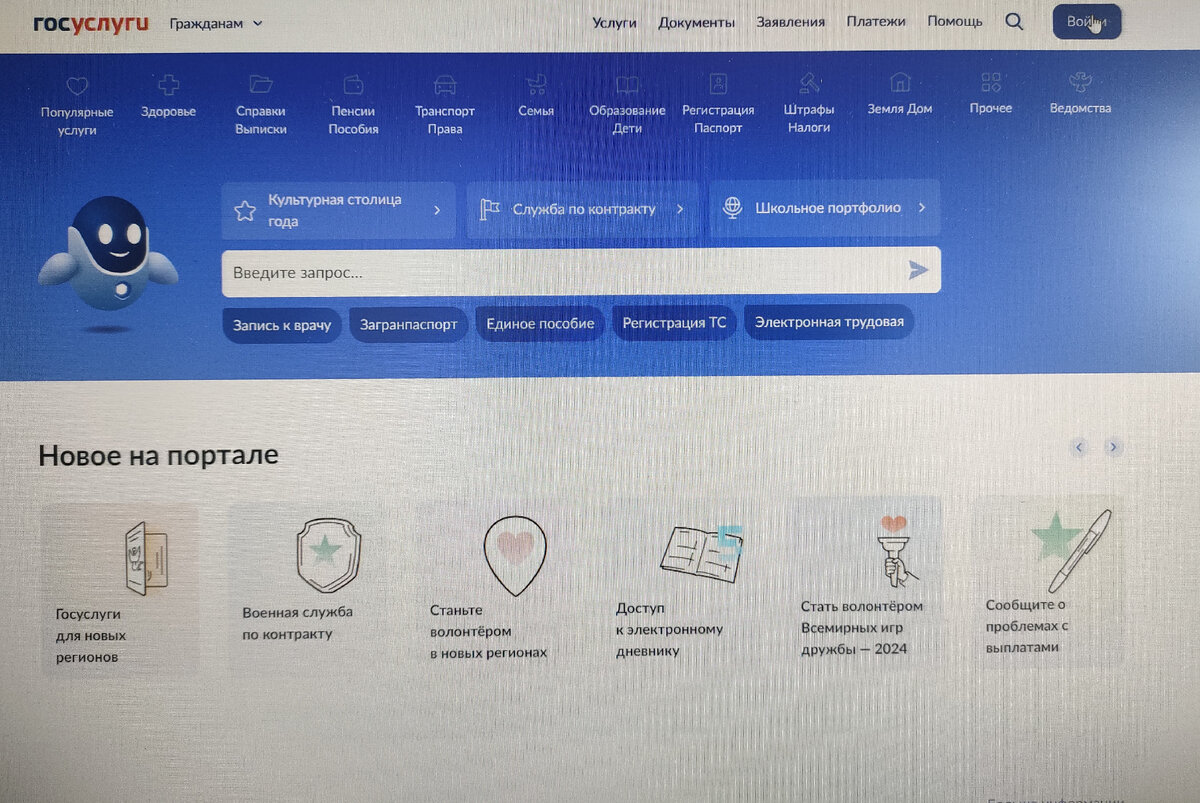Select the Регистрация ТС chip
Screen dimensions: 1200x803
(x=674, y=323)
